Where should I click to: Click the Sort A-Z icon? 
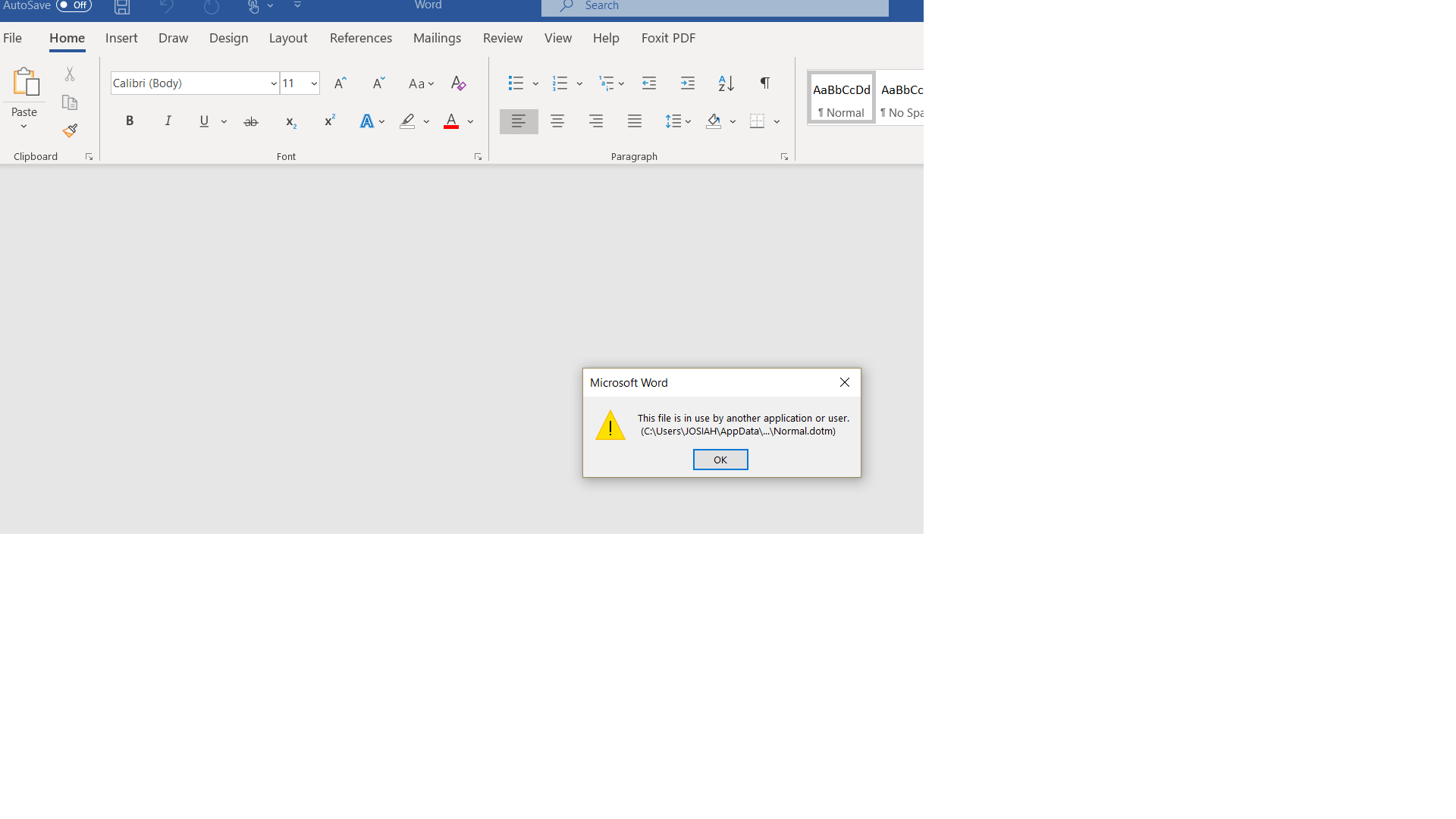pyautogui.click(x=726, y=83)
